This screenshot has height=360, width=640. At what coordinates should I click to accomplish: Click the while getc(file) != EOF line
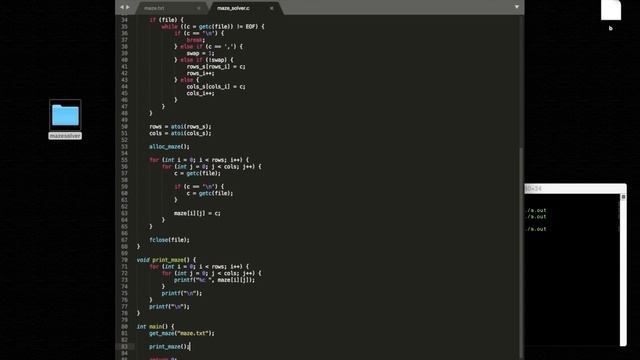point(213,27)
